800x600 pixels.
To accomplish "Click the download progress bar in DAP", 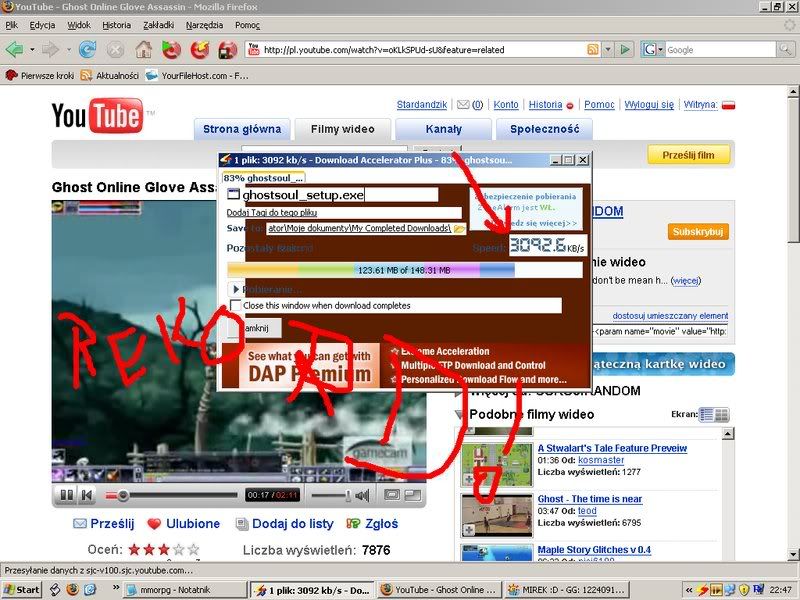I will 405,270.
